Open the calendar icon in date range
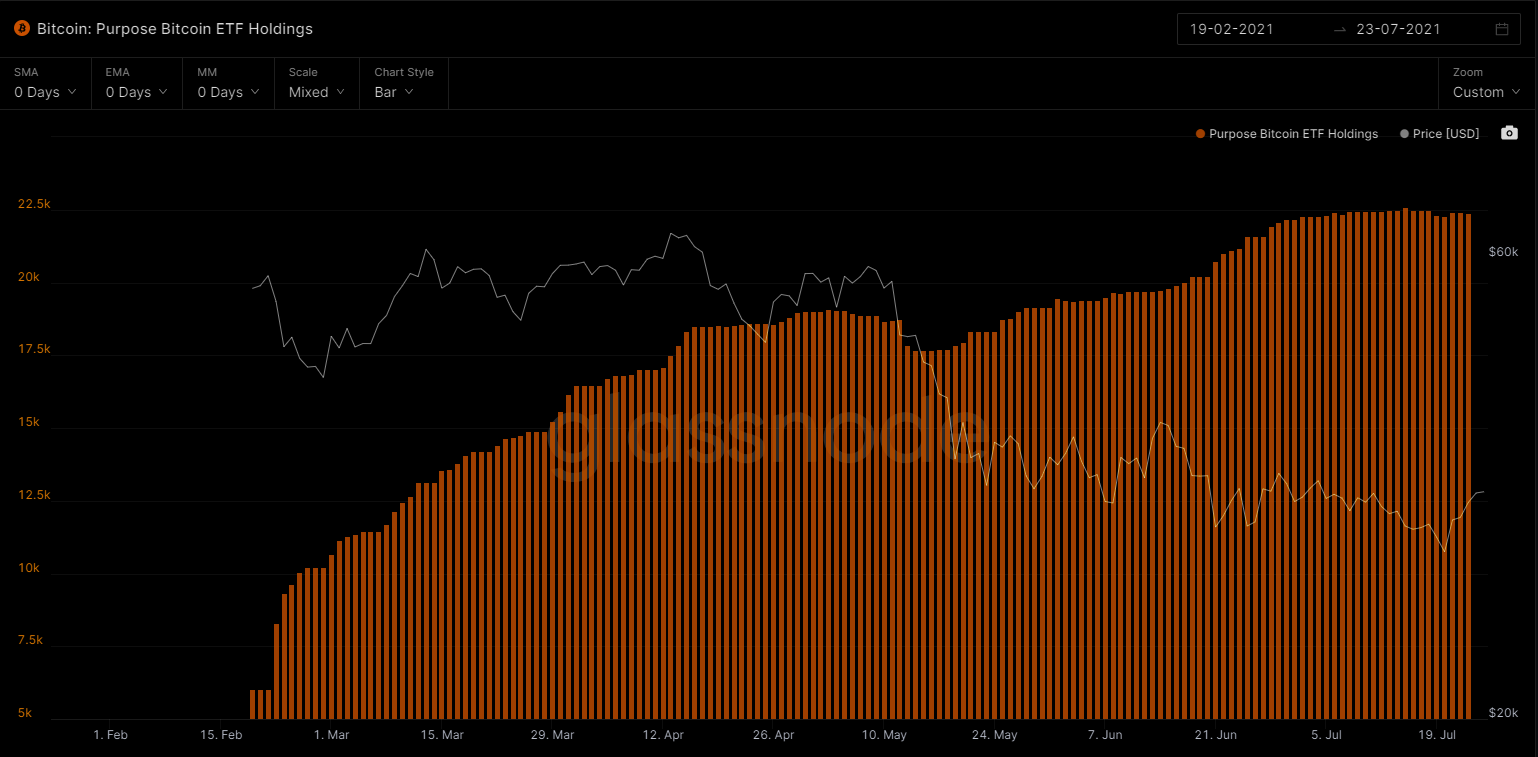The width and height of the screenshot is (1538, 757). click(x=1501, y=29)
